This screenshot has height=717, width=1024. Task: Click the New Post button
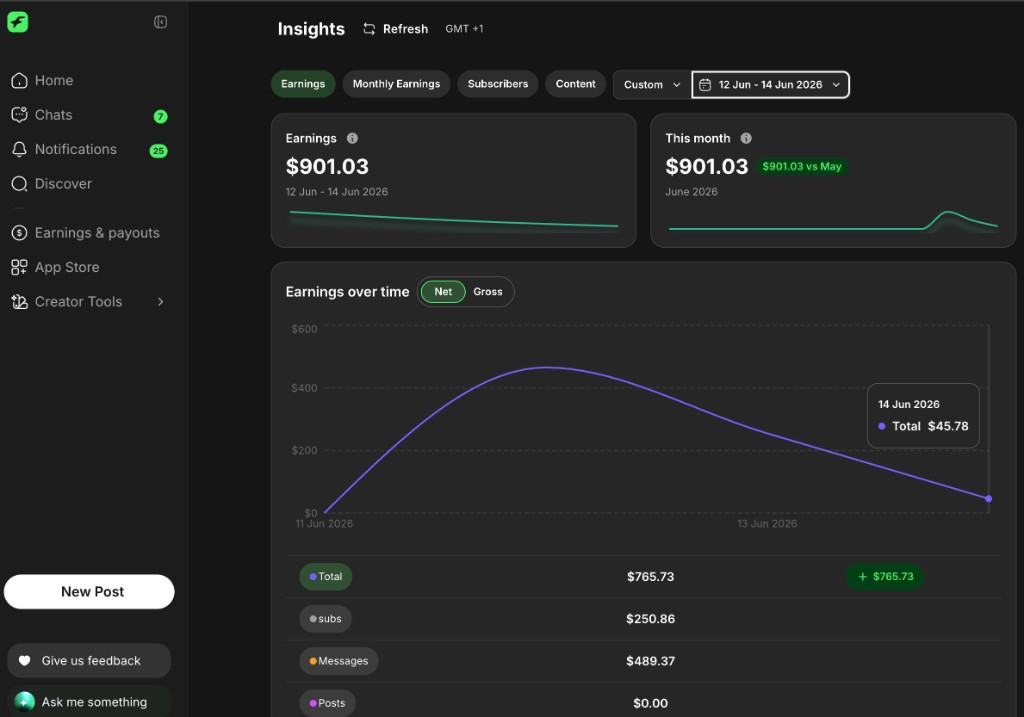[89, 592]
